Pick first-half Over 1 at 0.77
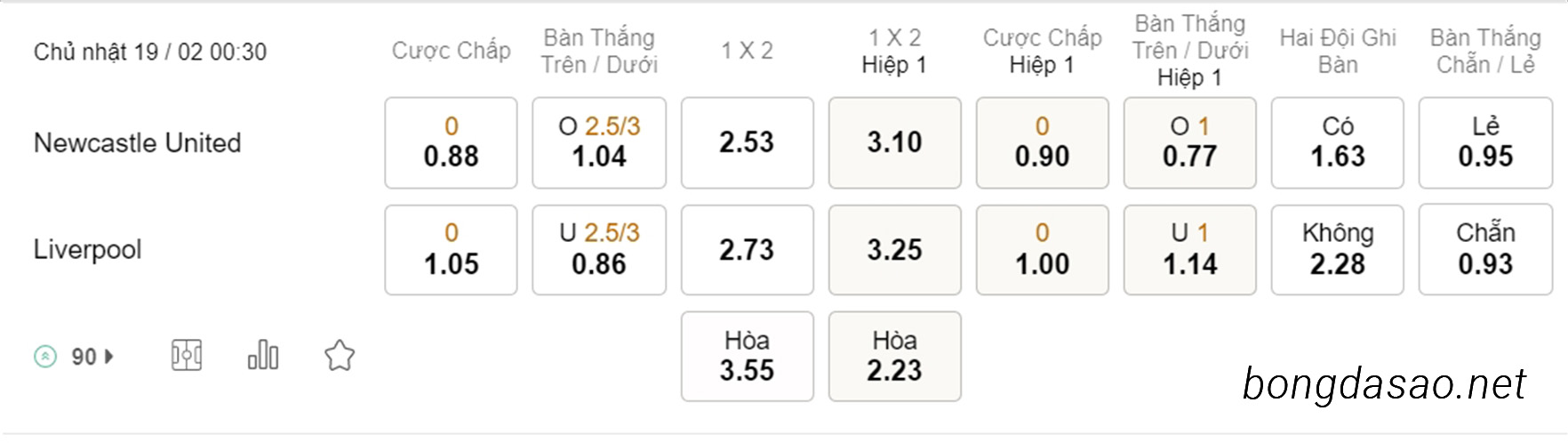Viewport: 1568px width, 443px height. click(1189, 142)
